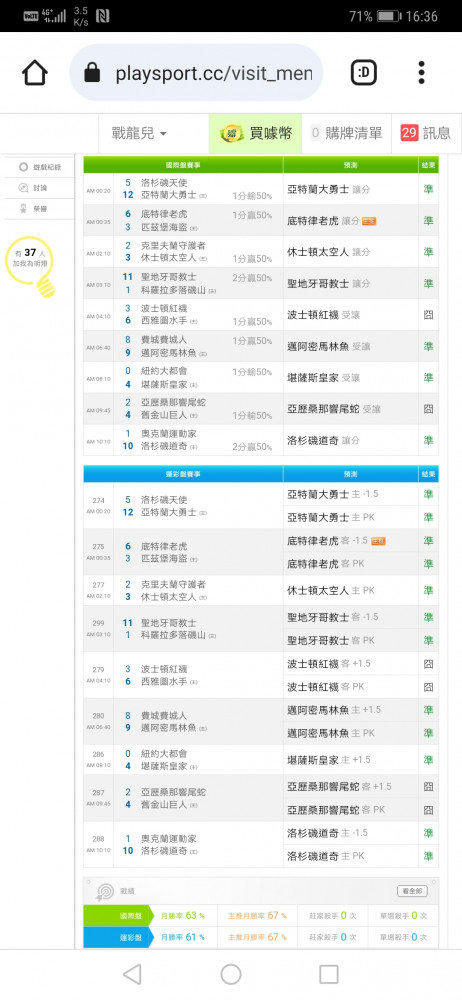Click 休士頓太空人 主 PK prediction
The width and height of the screenshot is (462, 1000).
pos(331,591)
